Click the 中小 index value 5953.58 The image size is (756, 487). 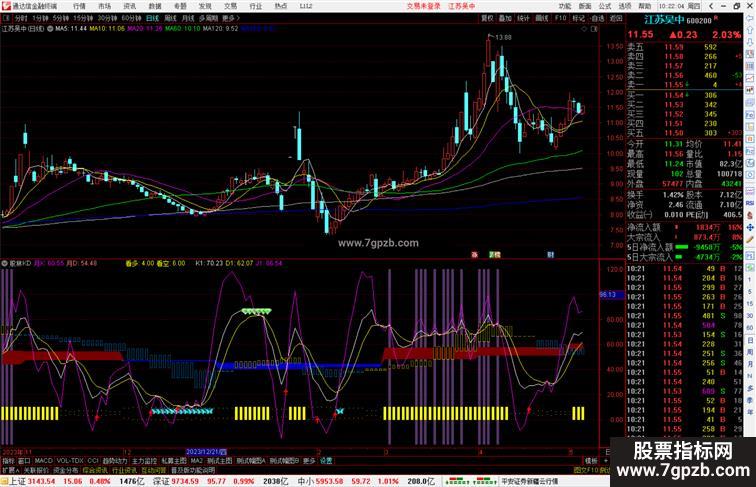point(329,481)
